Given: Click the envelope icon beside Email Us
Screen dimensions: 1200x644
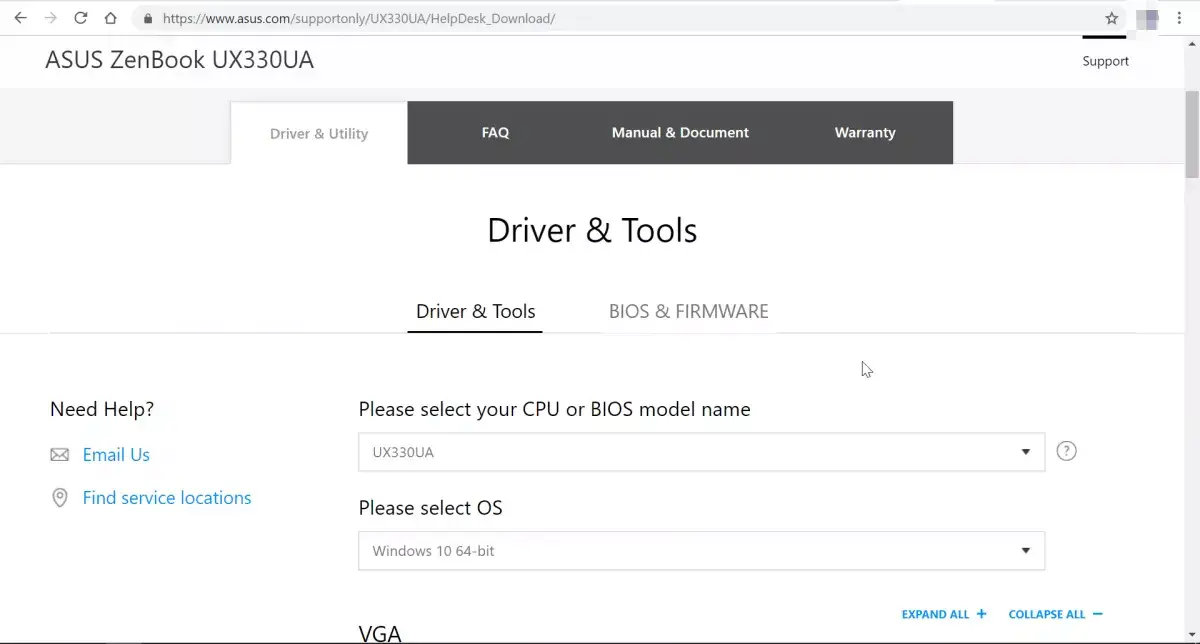Looking at the screenshot, I should (x=60, y=455).
